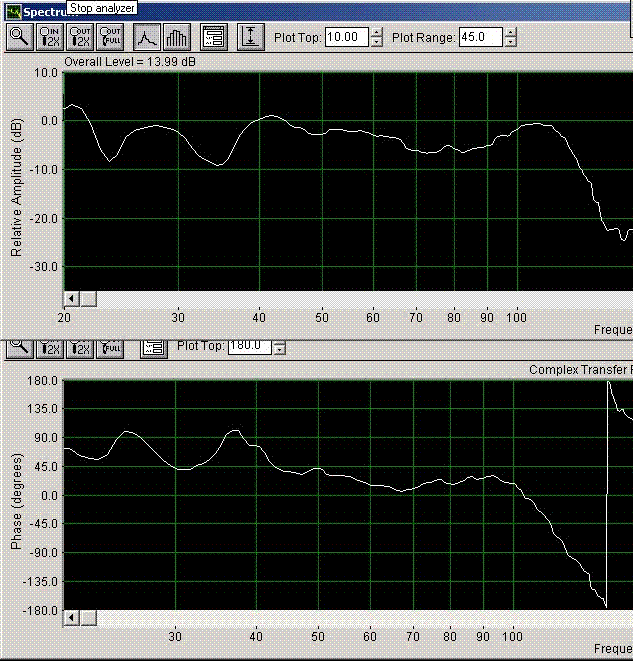Open phase plot options dialog icon

pyautogui.click(x=154, y=348)
